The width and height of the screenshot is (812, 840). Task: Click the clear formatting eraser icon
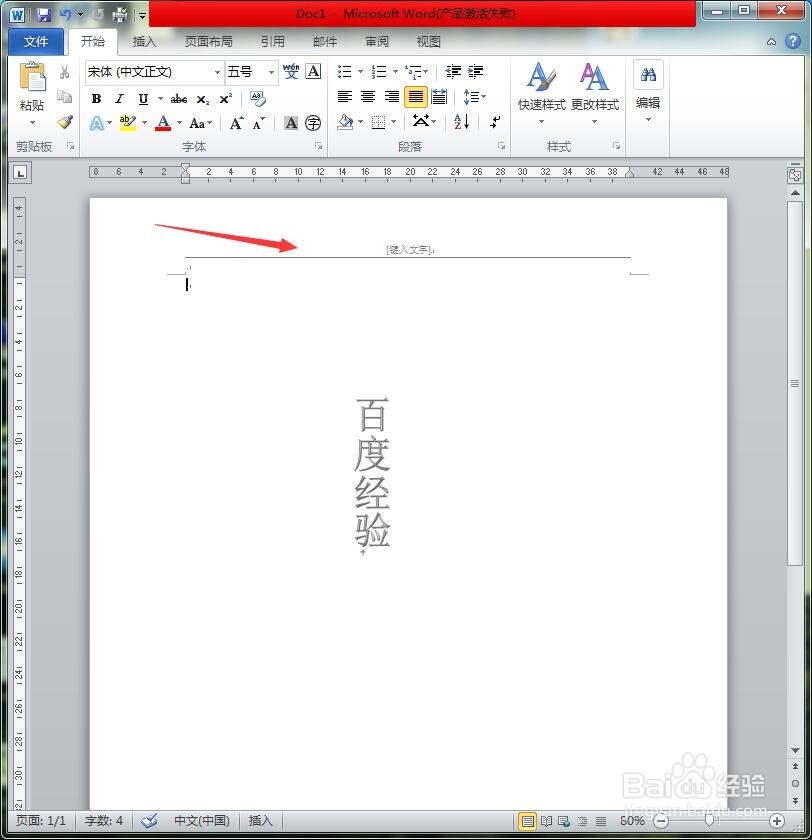(x=257, y=97)
